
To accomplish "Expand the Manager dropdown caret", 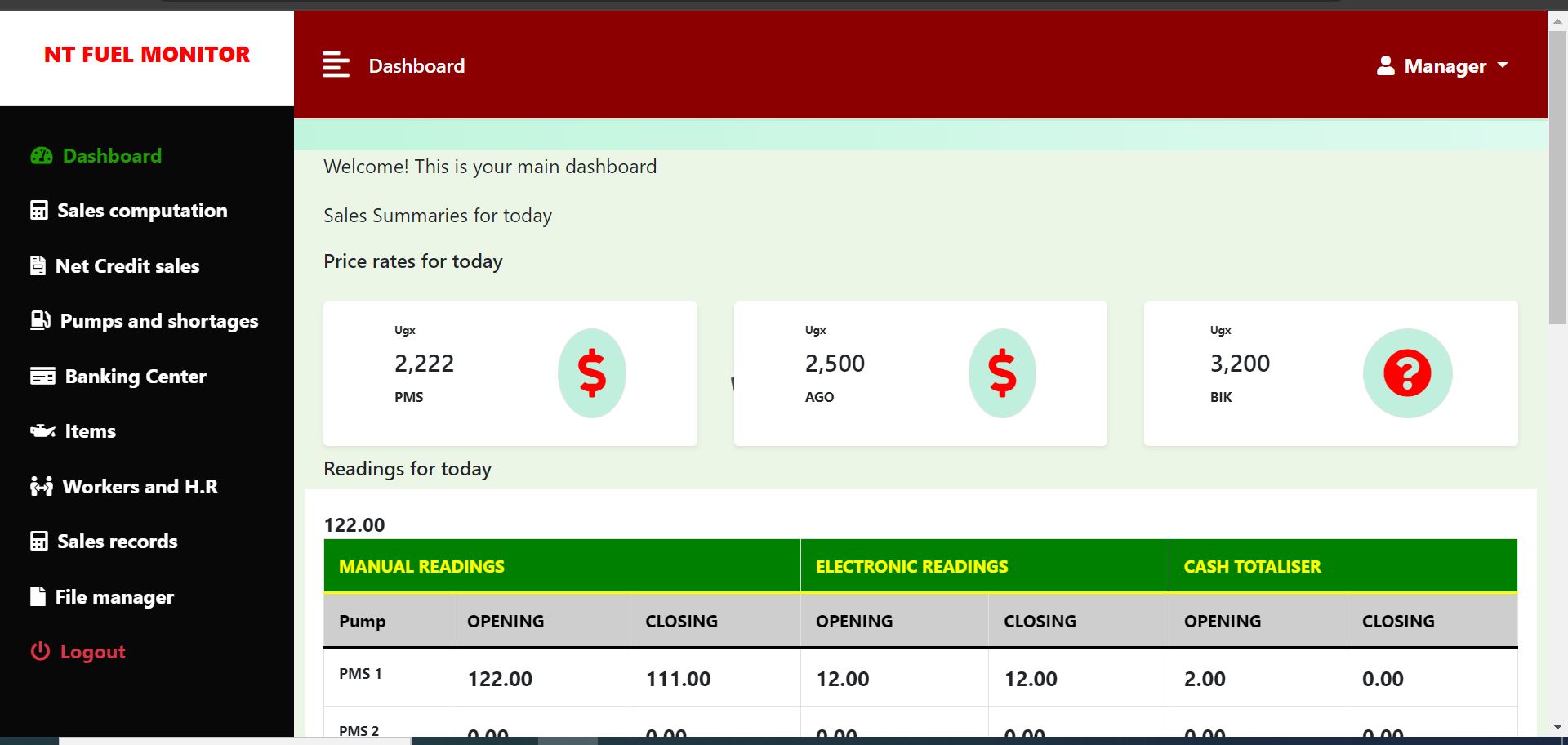I will coord(1503,65).
